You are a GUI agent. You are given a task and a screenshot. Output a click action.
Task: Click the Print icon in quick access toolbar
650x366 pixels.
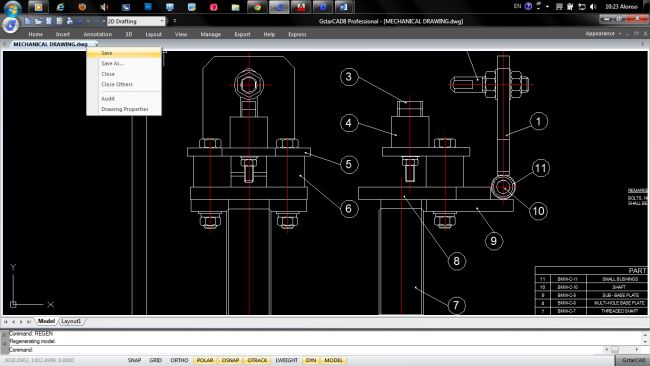[x=70, y=21]
